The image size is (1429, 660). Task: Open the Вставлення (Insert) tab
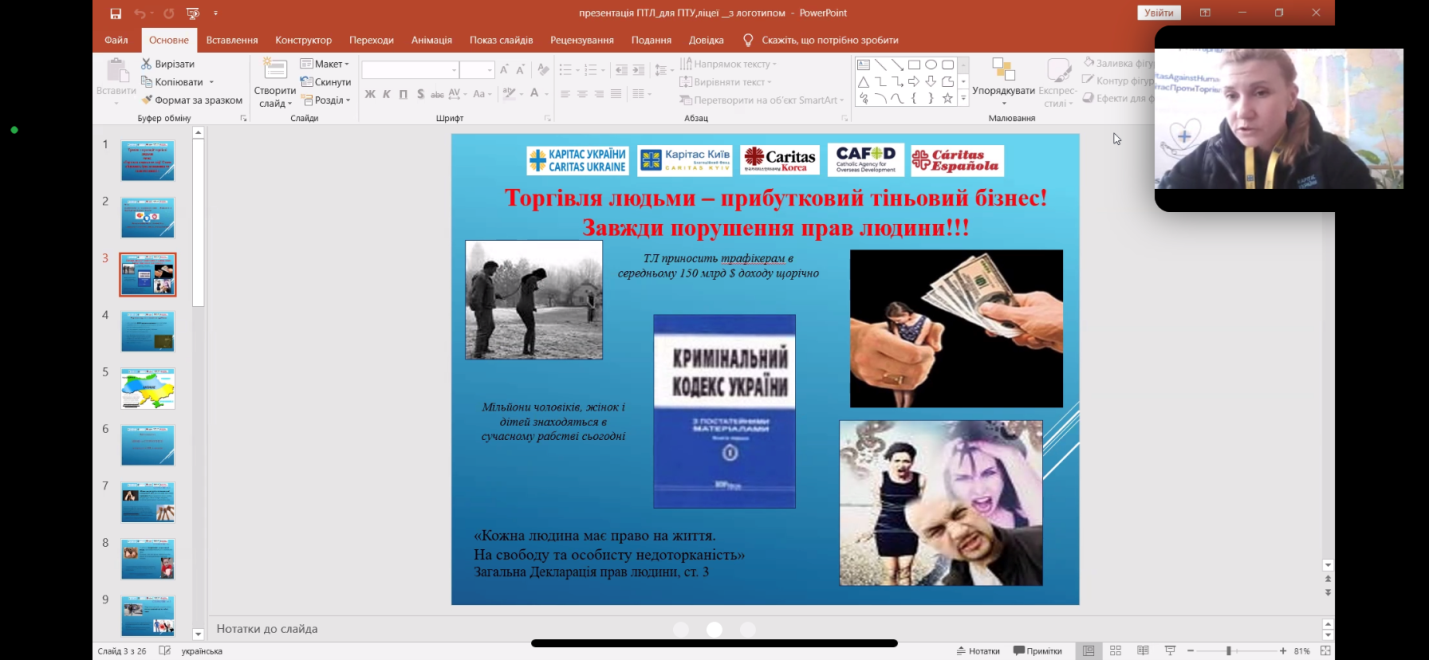(232, 40)
